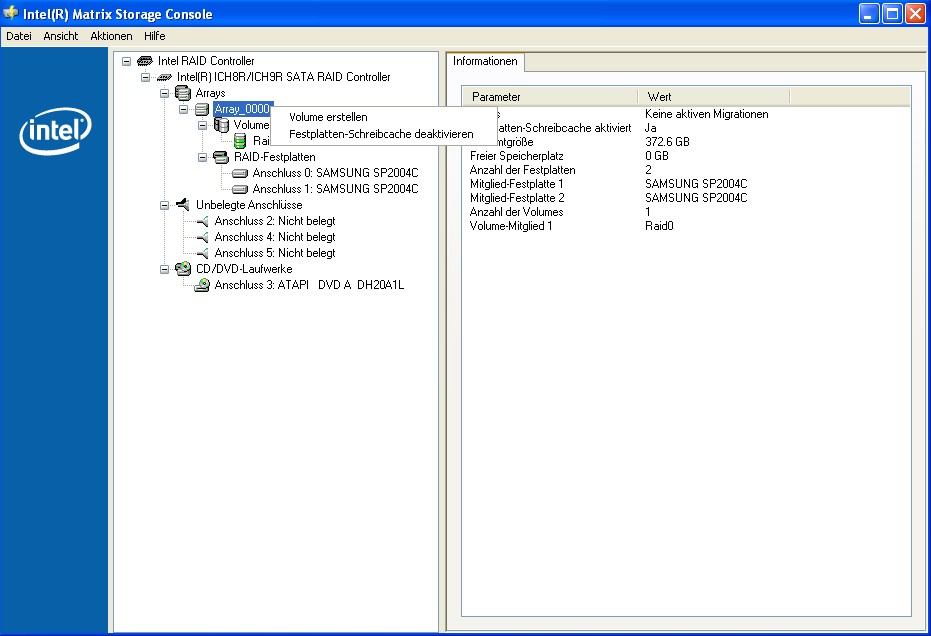Viewport: 931px width, 636px height.
Task: Click the Anschluss 3 DVD drive icon
Action: (202, 285)
